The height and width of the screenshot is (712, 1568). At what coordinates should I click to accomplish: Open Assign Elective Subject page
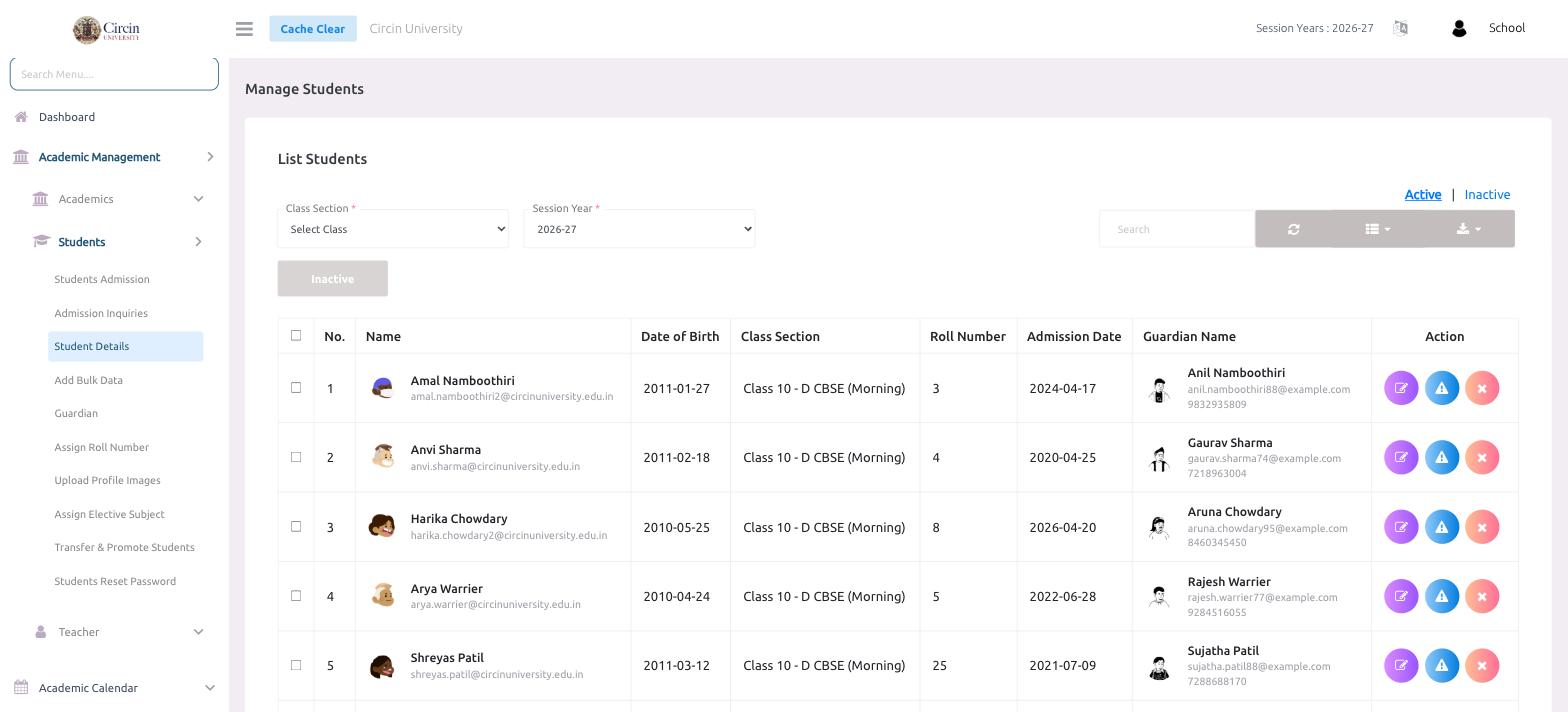click(x=109, y=514)
